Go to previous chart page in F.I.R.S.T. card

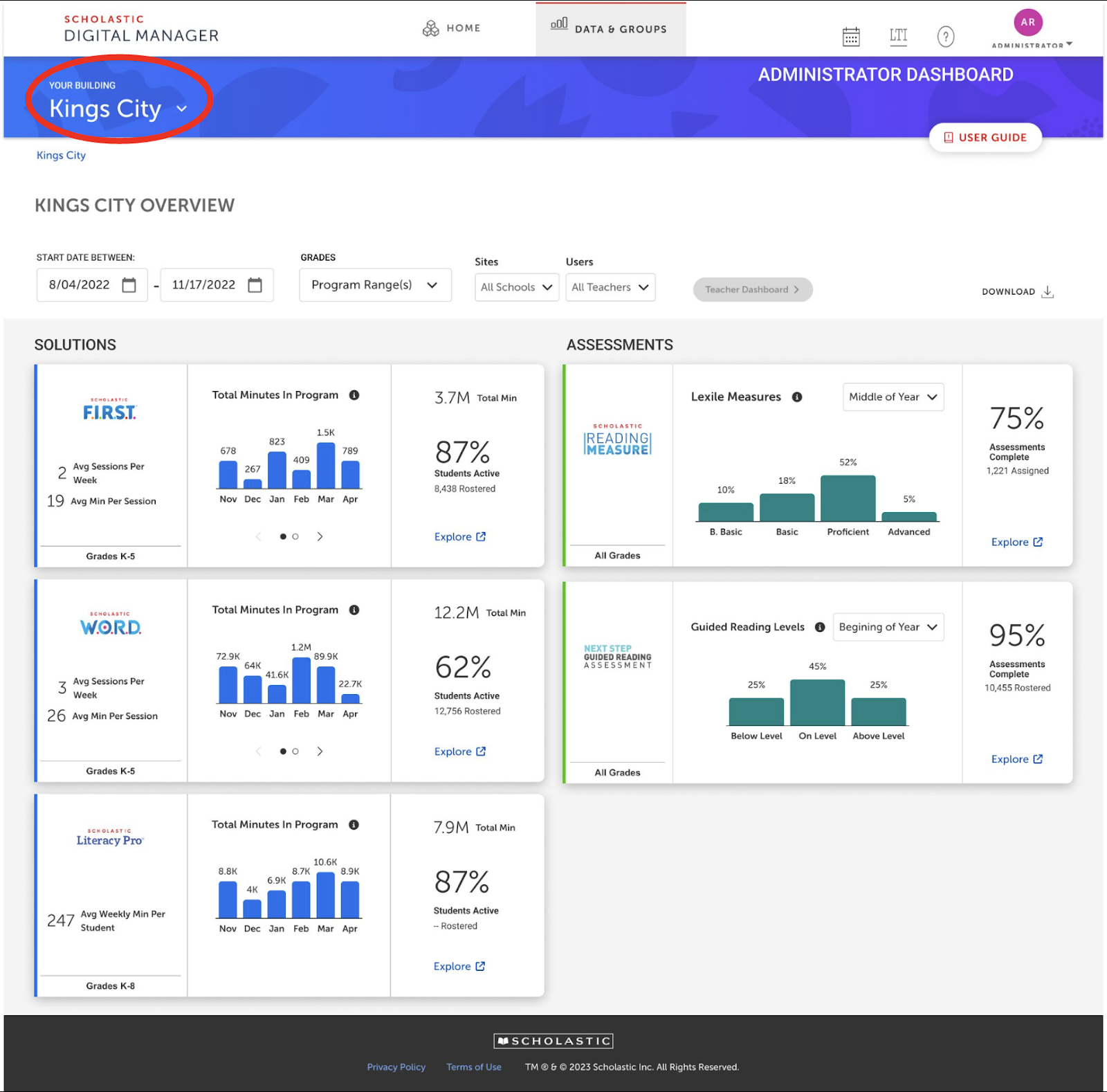(x=259, y=536)
